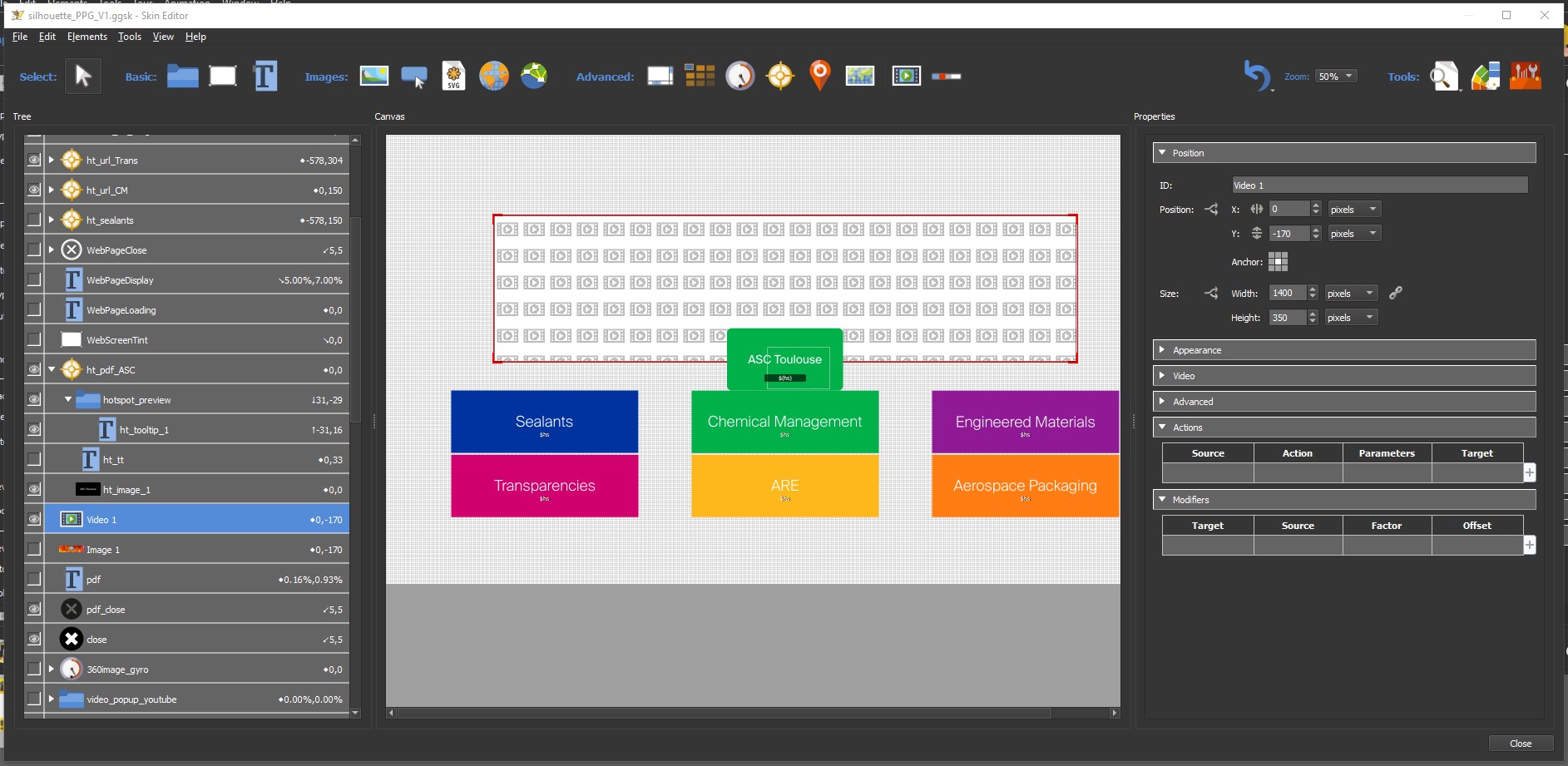Click the Anchor grid icon
This screenshot has width=1568, height=766.
tap(1278, 262)
